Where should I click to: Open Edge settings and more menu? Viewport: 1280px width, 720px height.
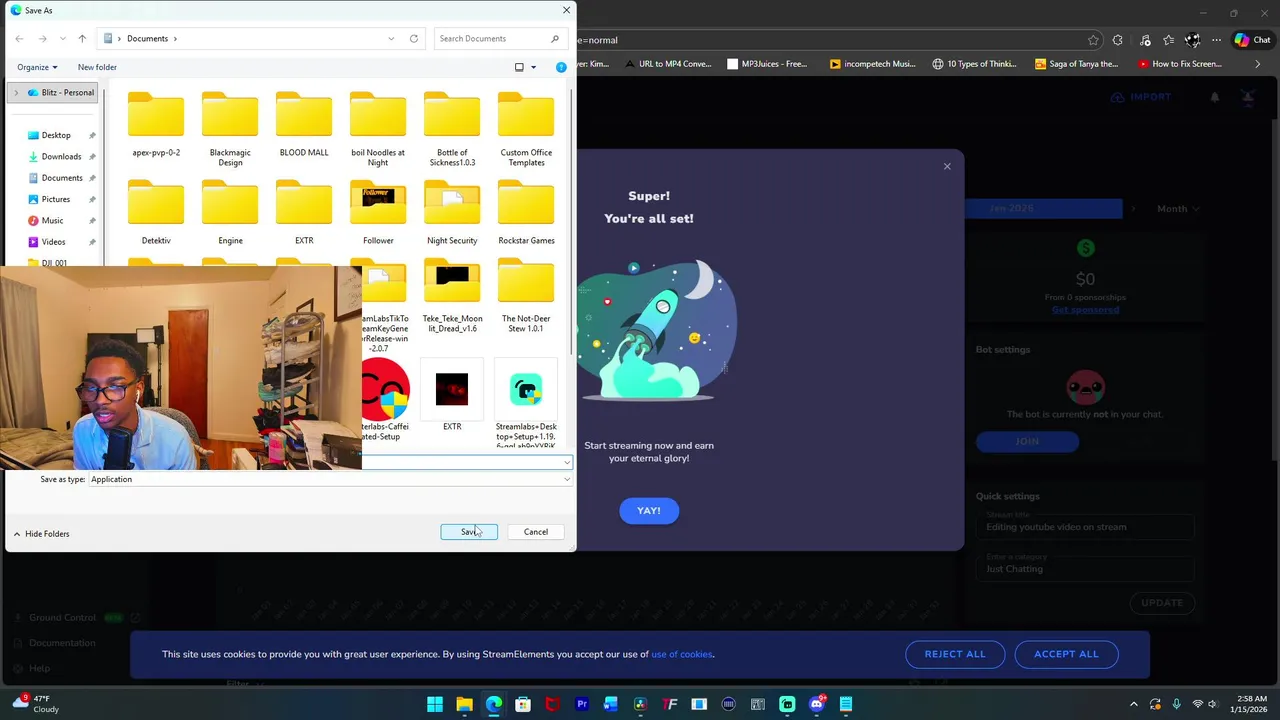(1216, 40)
